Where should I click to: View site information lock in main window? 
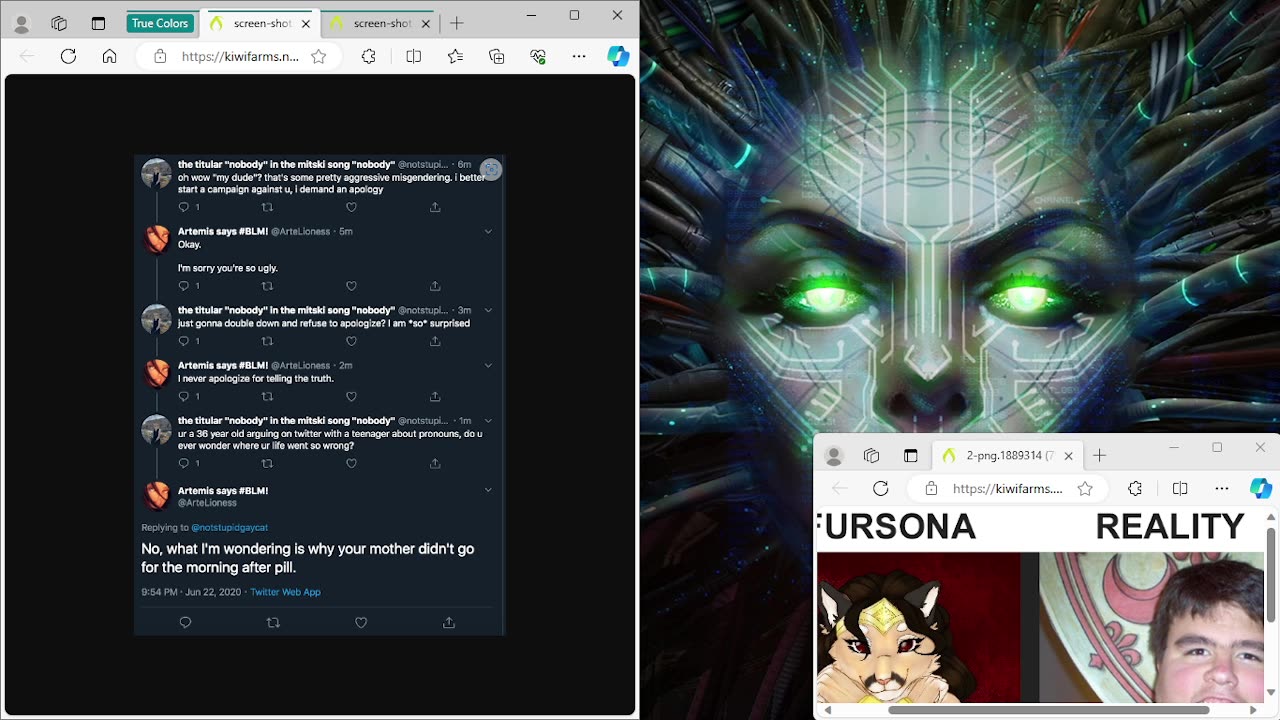(160, 56)
